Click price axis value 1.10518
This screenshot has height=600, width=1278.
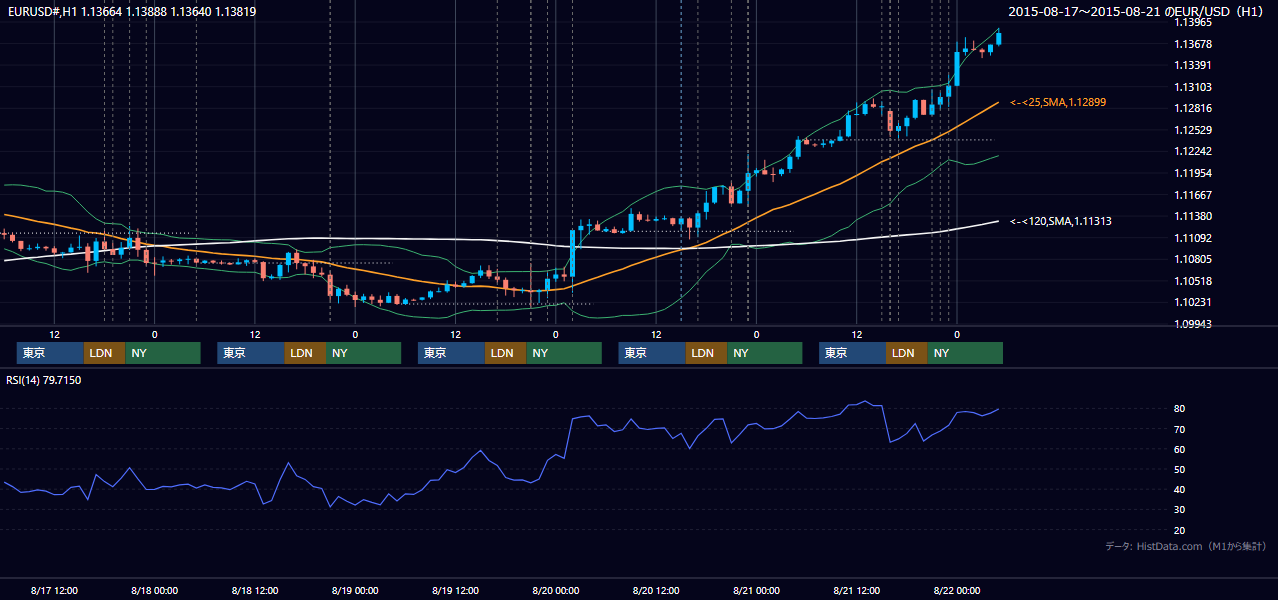pyautogui.click(x=1192, y=281)
